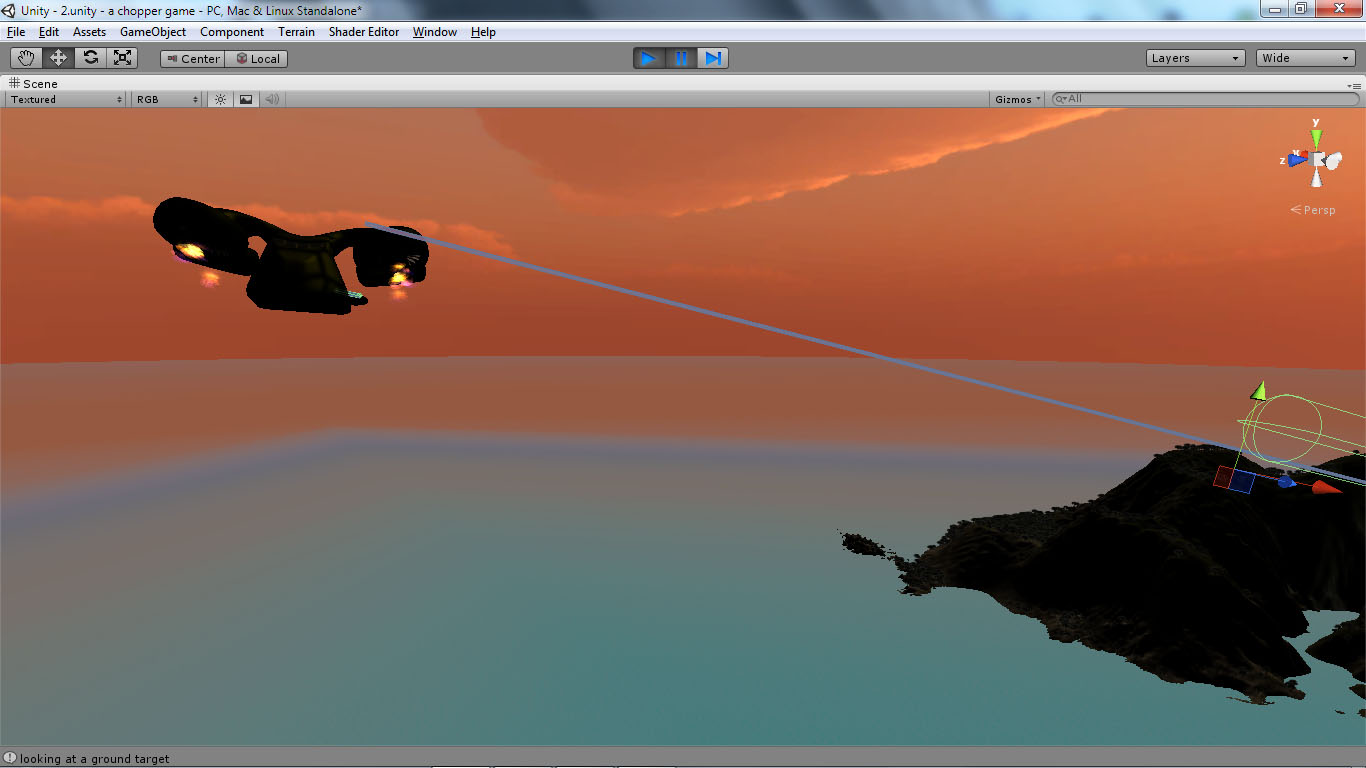Open the search filter dropdown magnifier
1366x768 pixels.
[1060, 99]
